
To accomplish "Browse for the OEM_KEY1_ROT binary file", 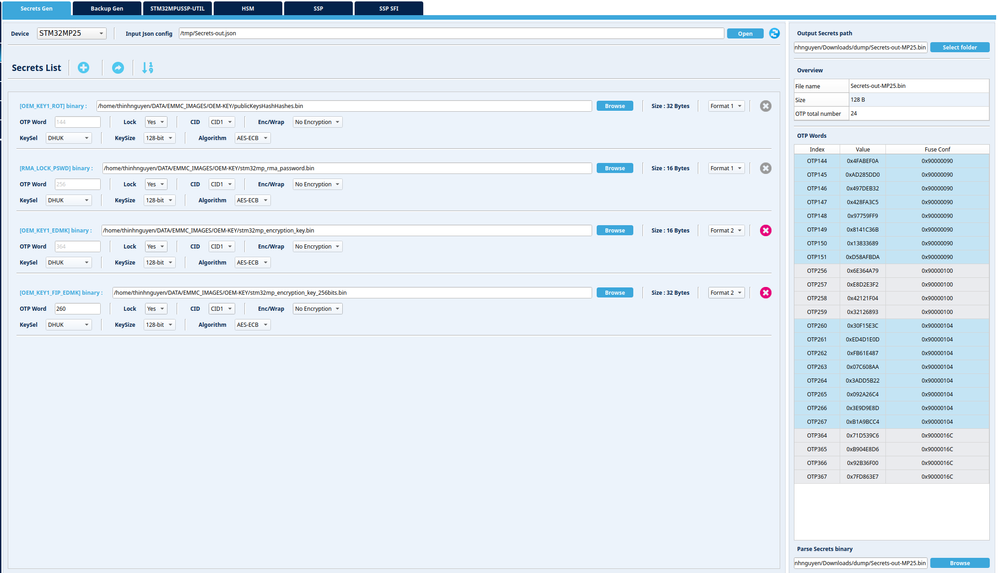I will (x=614, y=106).
